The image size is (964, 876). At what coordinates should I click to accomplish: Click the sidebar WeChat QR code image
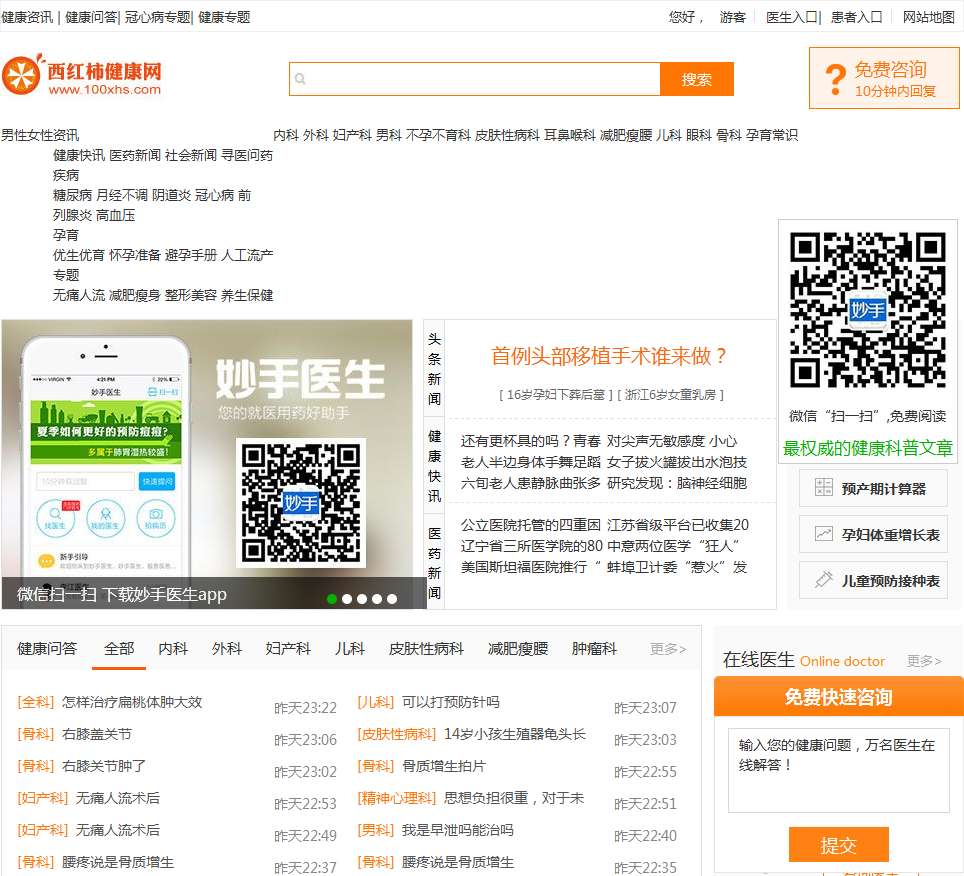tap(867, 310)
